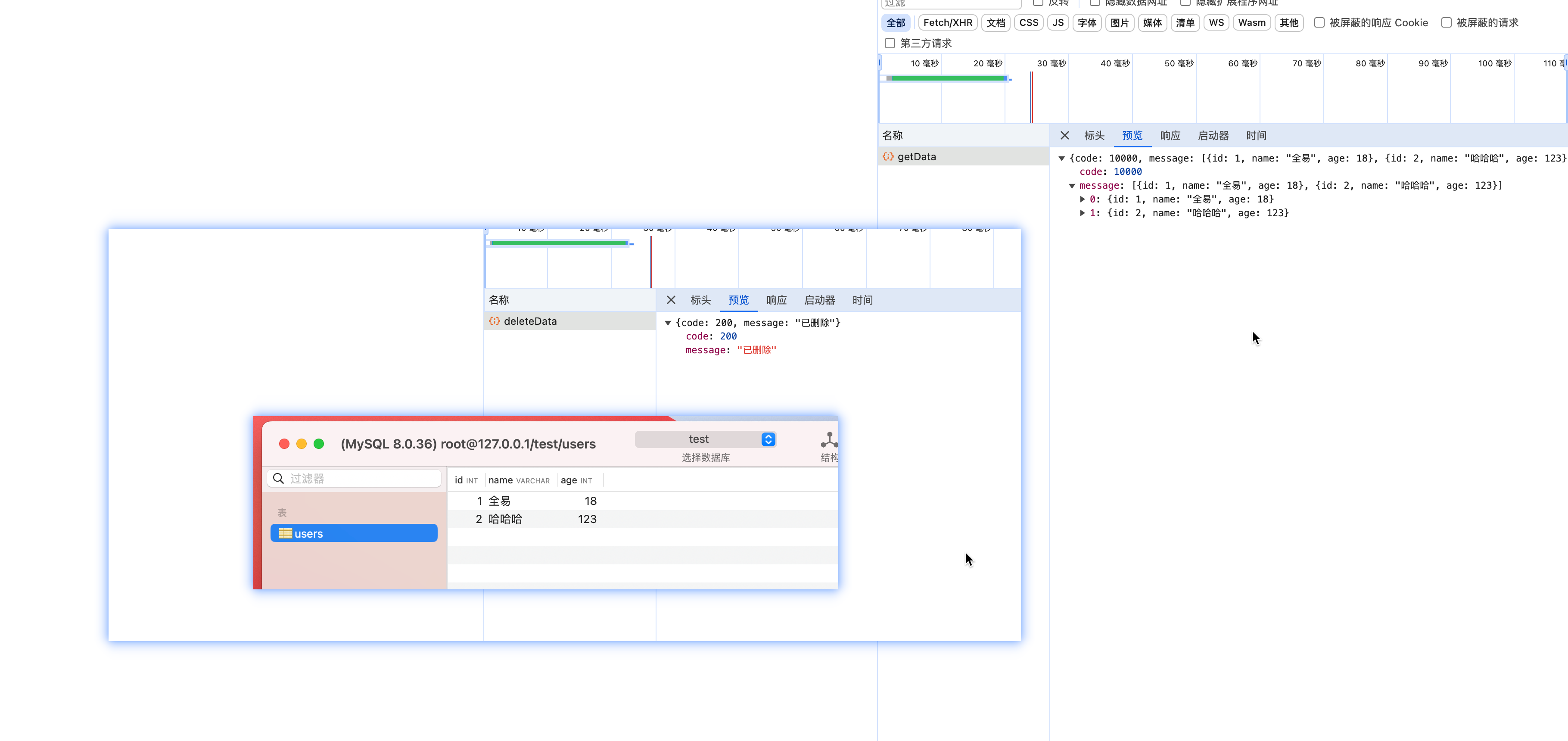Viewport: 1568px width, 741px height.
Task: Click the users table icon in sidebar
Action: pyautogui.click(x=285, y=533)
